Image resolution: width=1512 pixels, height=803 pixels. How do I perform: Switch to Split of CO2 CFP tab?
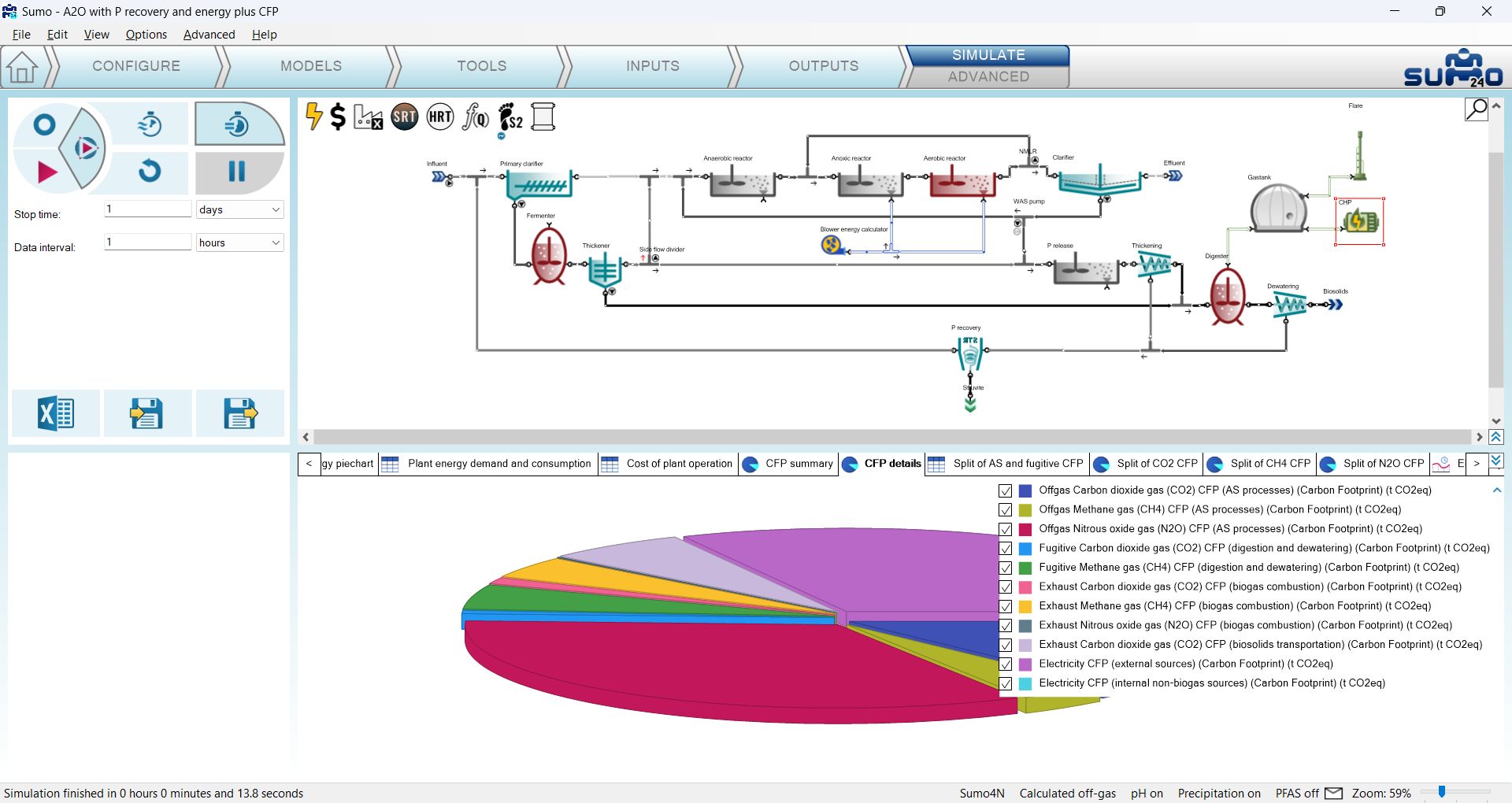[x=1146, y=464]
